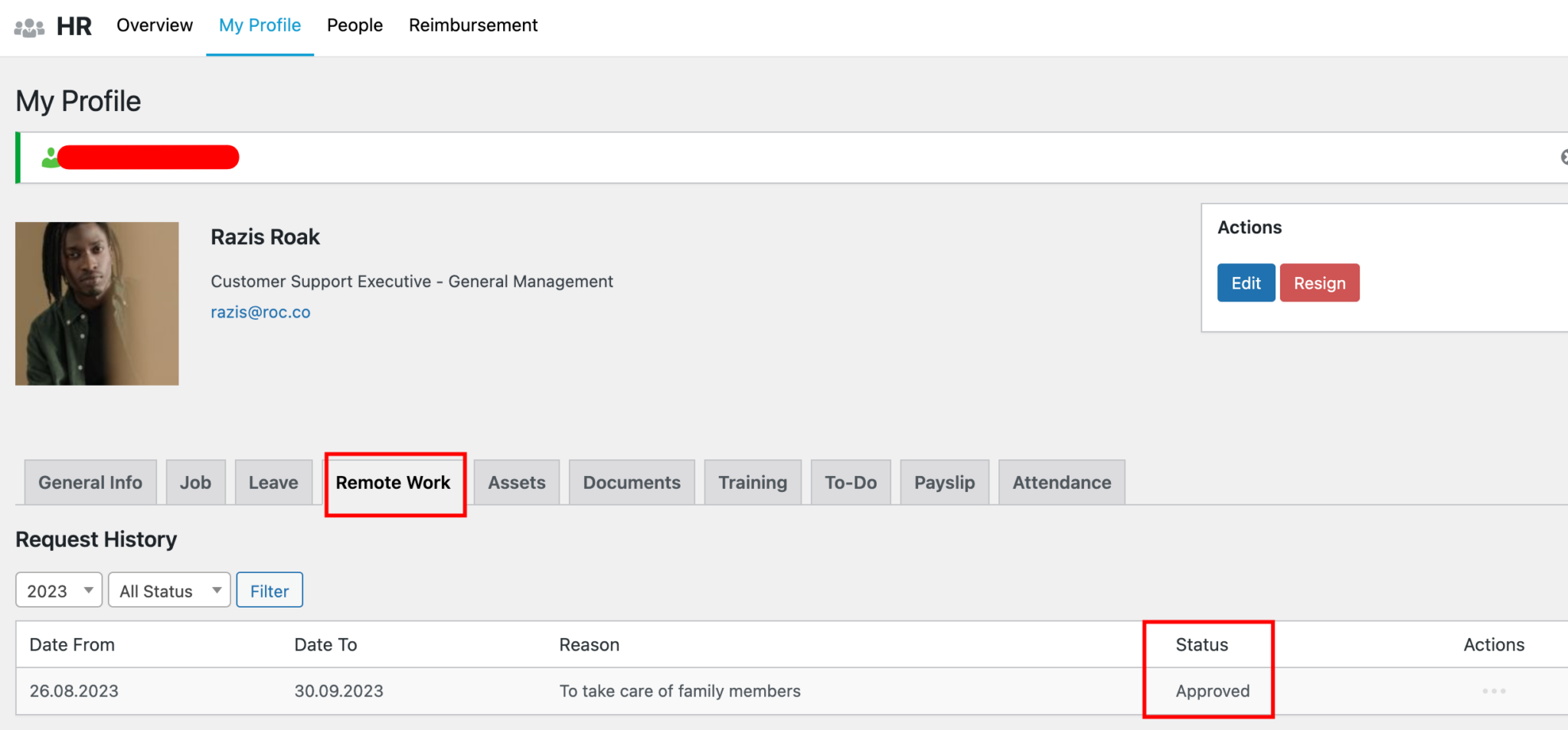View the Attendance tab
The height and width of the screenshot is (730, 1568).
pyautogui.click(x=1061, y=482)
